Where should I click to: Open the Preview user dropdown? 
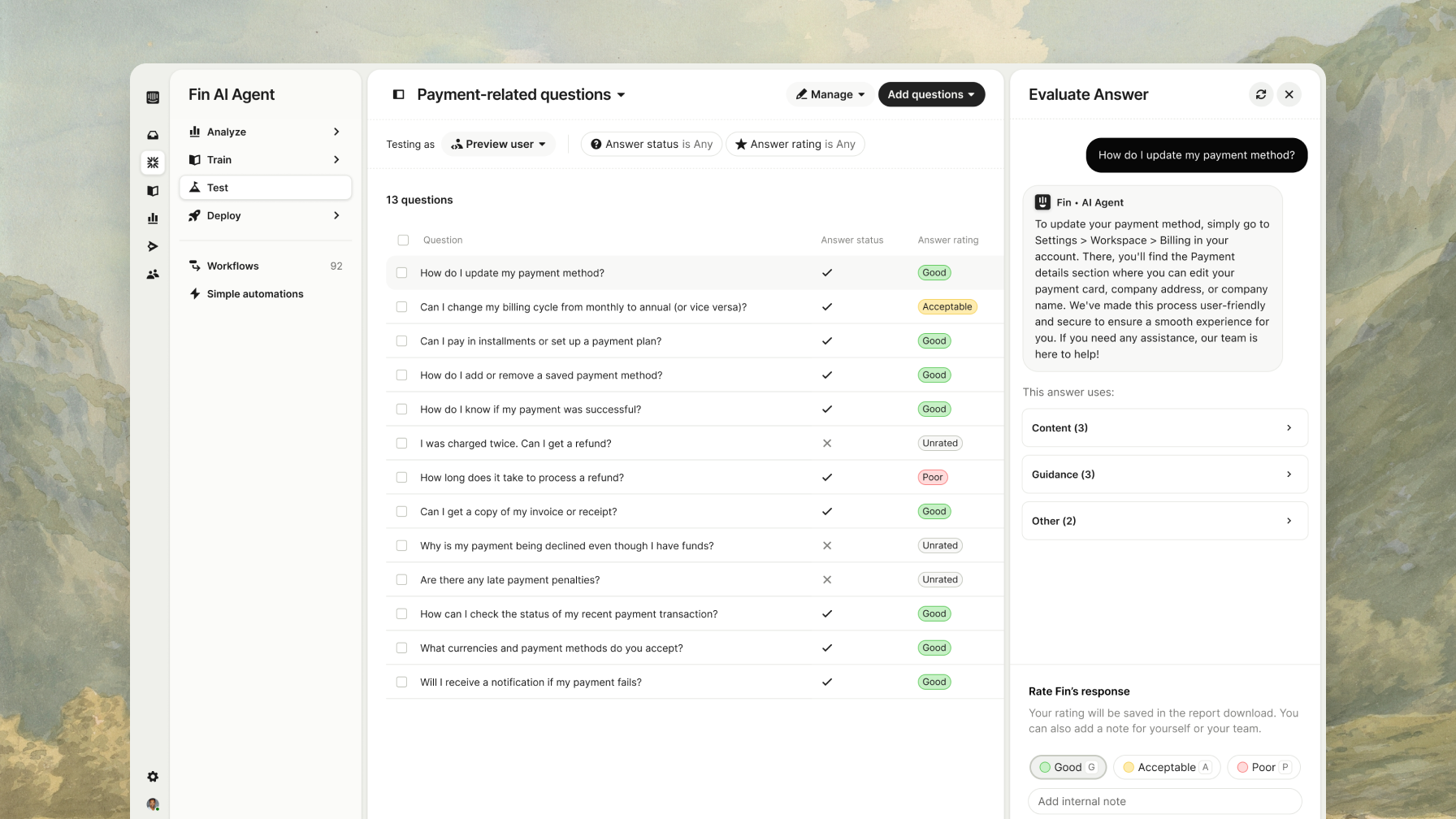coord(499,145)
